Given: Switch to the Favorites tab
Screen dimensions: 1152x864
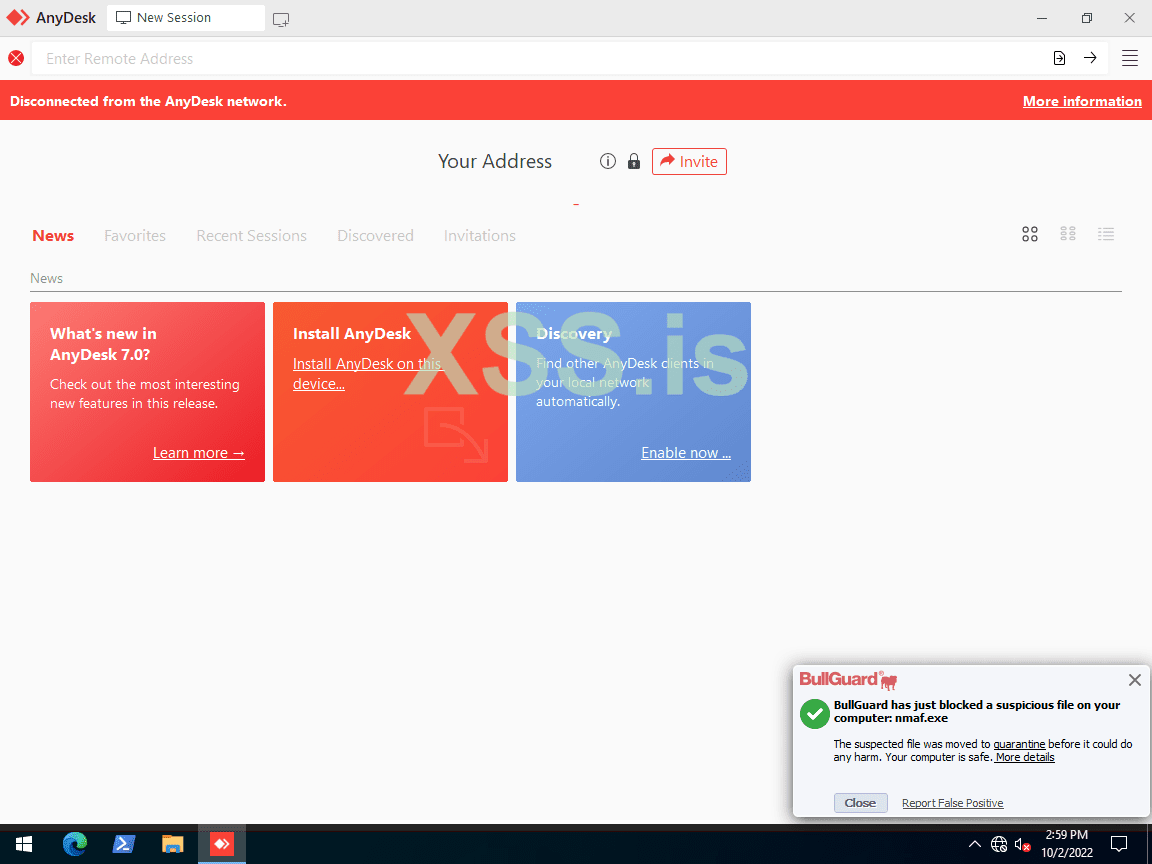Looking at the screenshot, I should pyautogui.click(x=135, y=236).
